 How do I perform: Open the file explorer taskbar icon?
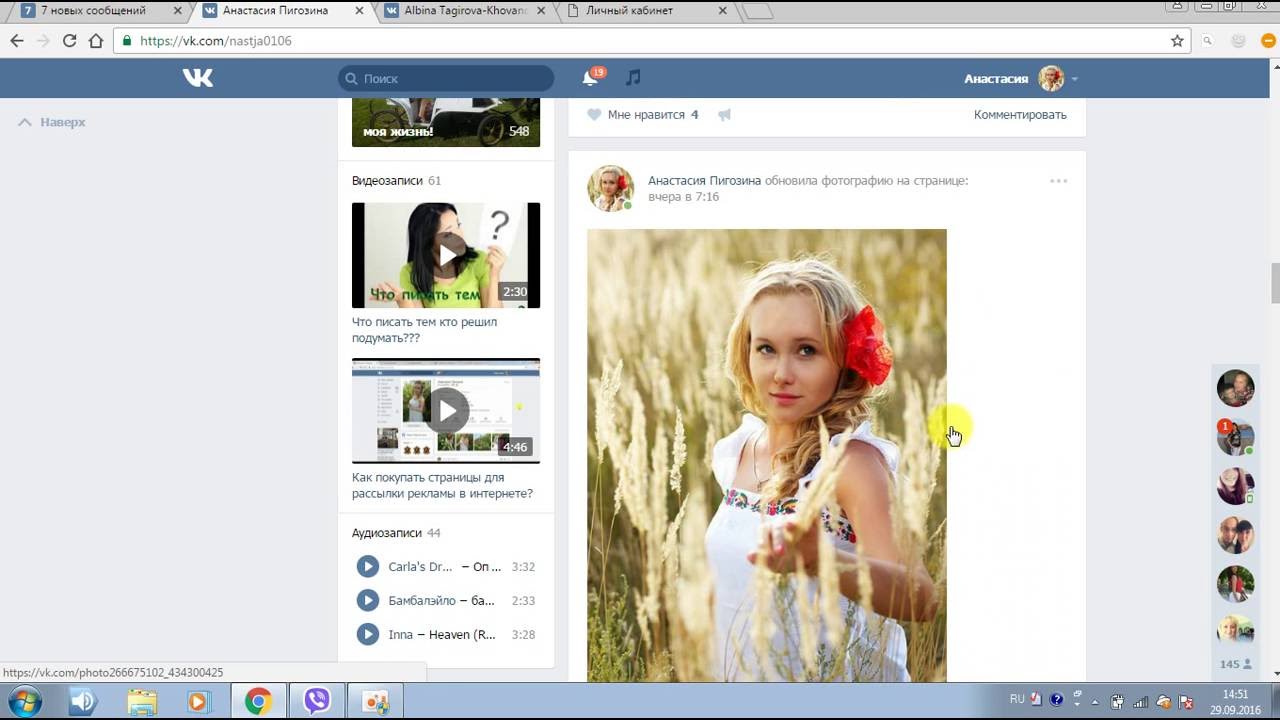(142, 702)
